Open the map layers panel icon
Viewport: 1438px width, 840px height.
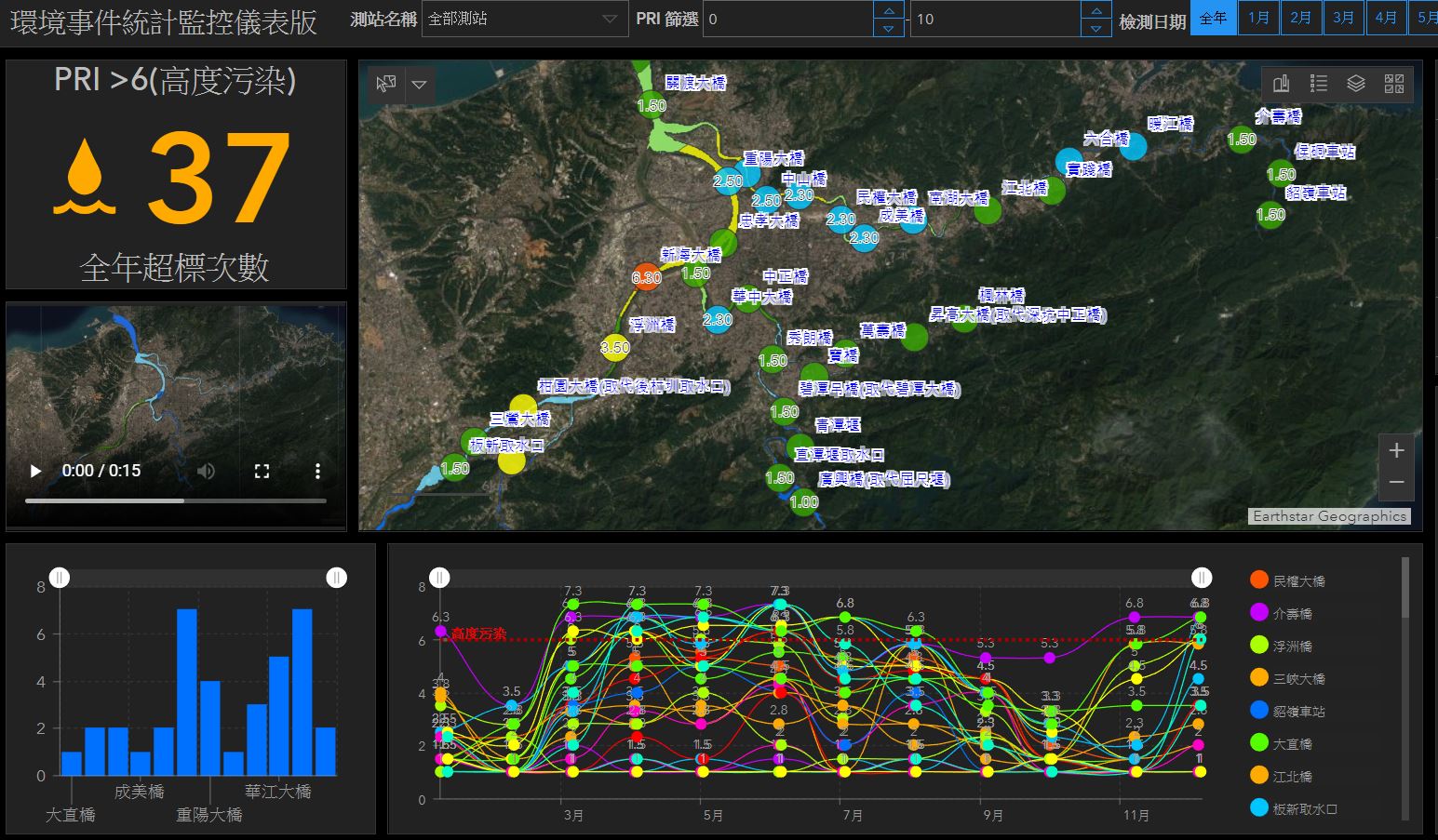pyautogui.click(x=1355, y=84)
